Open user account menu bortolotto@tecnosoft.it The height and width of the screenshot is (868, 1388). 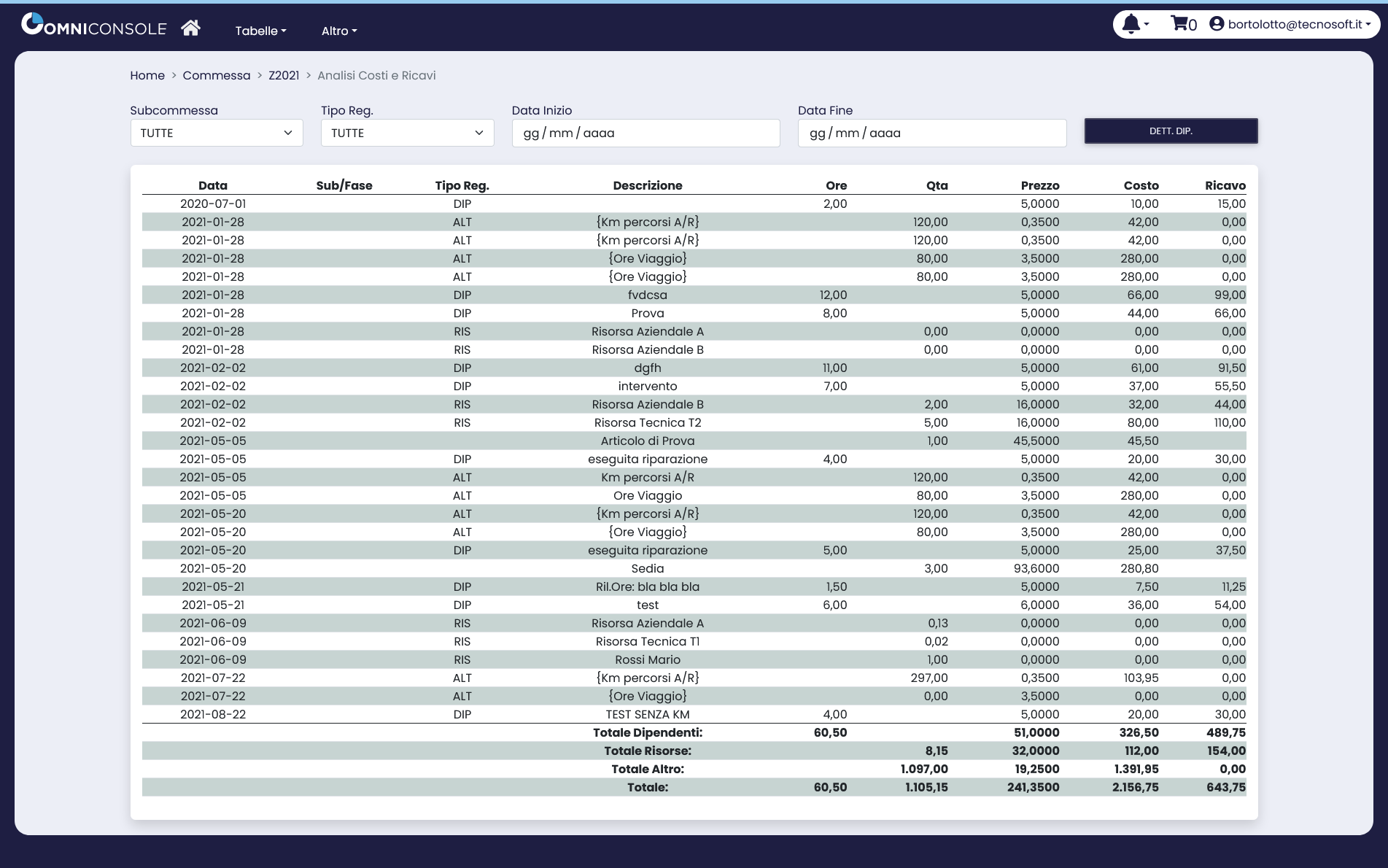tap(1290, 24)
